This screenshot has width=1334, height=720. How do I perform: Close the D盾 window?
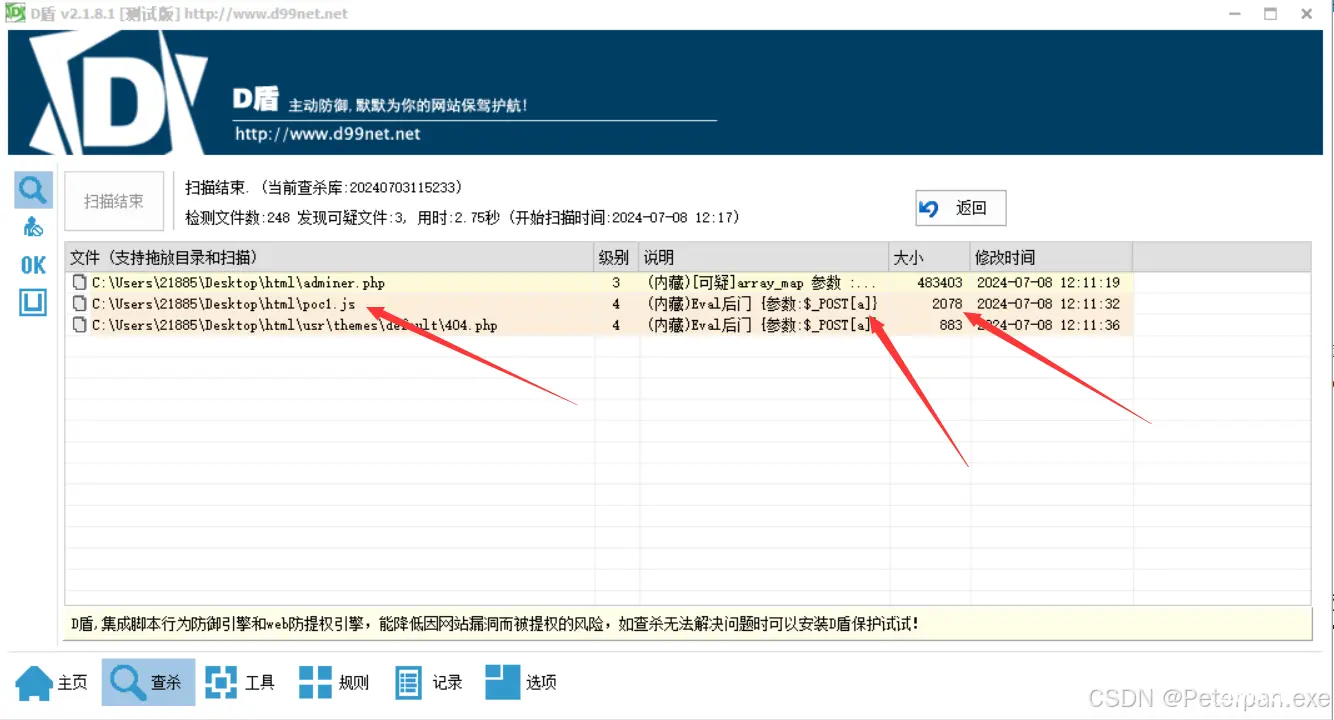[1307, 13]
